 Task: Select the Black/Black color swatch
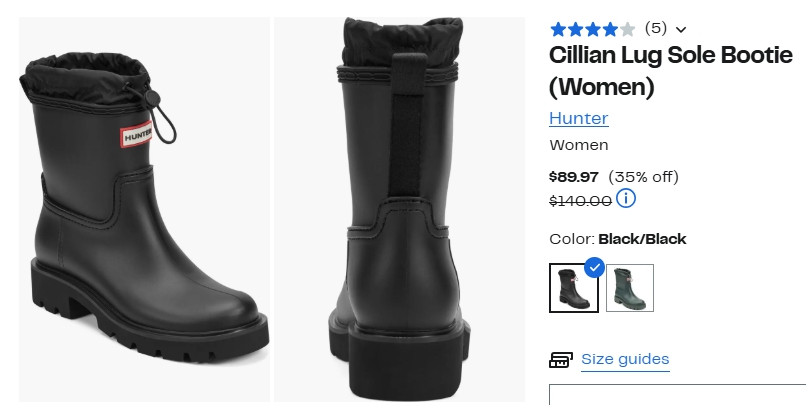coord(574,288)
